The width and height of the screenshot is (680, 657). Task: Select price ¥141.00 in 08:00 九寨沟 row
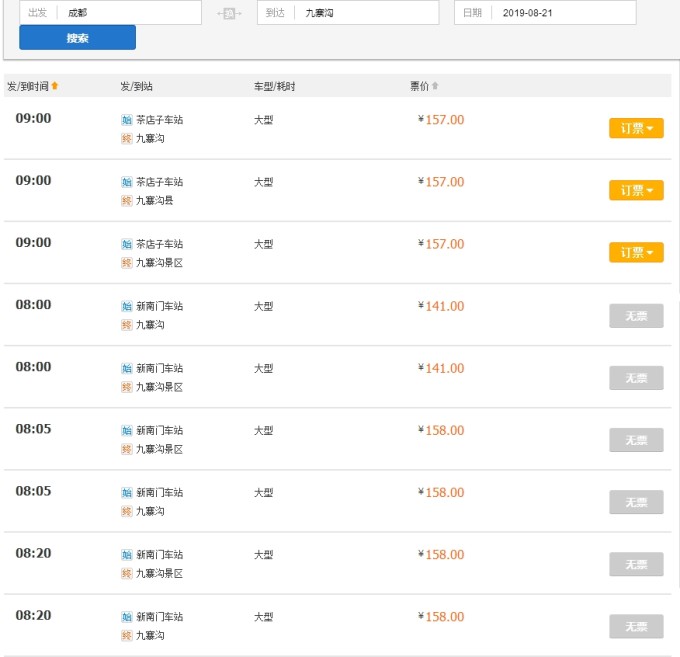(441, 306)
